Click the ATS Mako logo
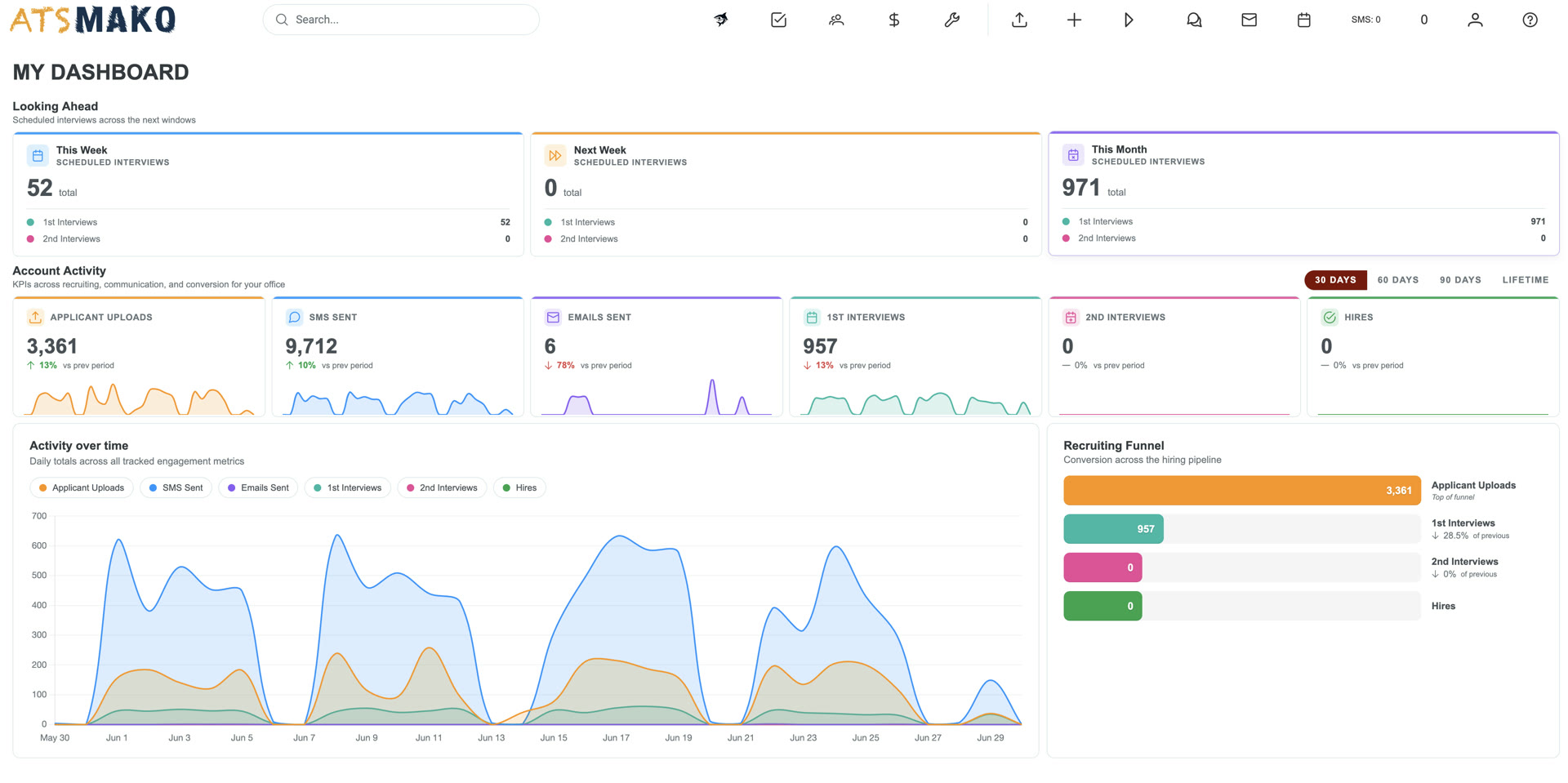The image size is (1568, 783). click(92, 20)
